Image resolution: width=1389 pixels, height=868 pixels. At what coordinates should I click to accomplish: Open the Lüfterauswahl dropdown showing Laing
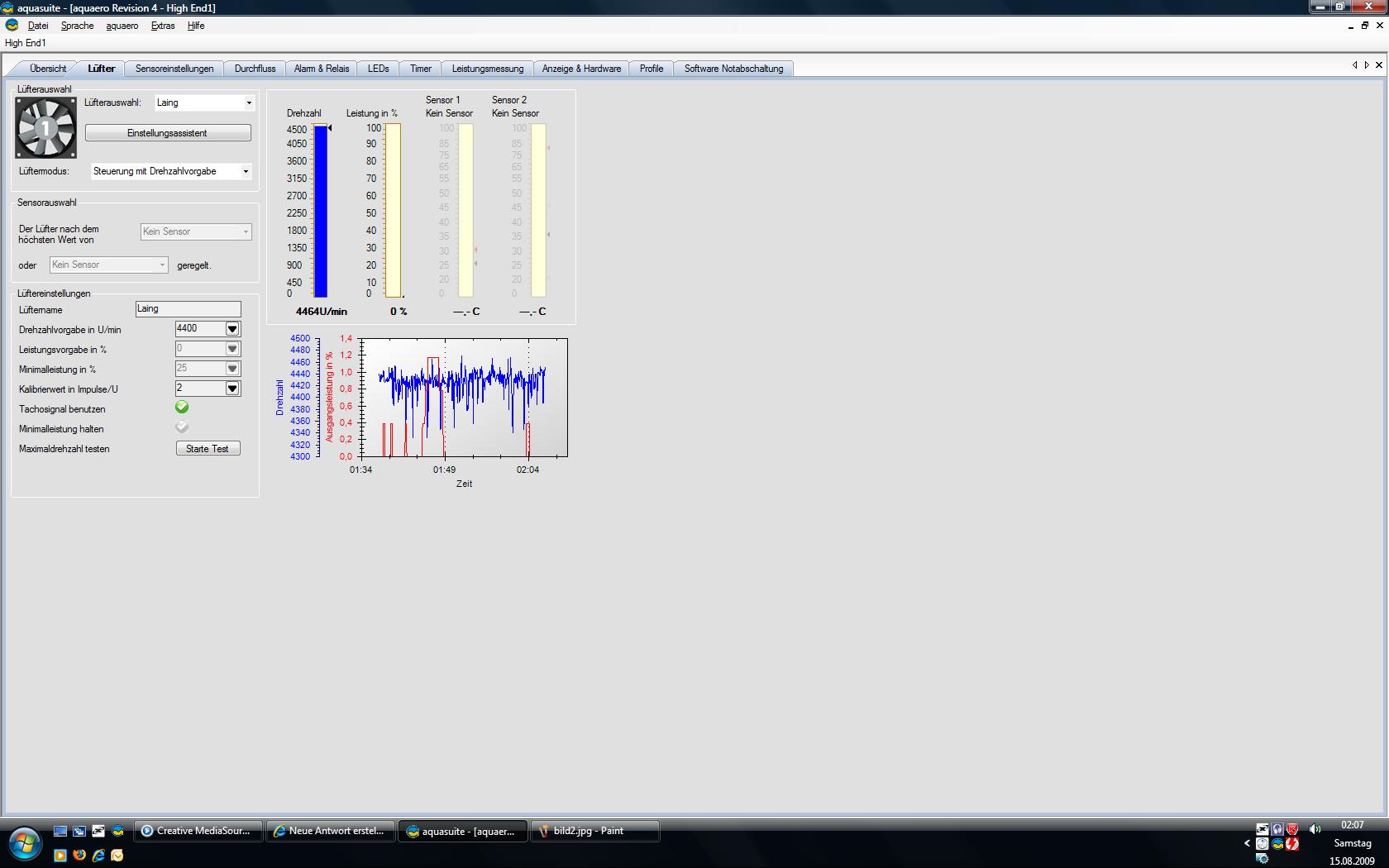[x=204, y=103]
